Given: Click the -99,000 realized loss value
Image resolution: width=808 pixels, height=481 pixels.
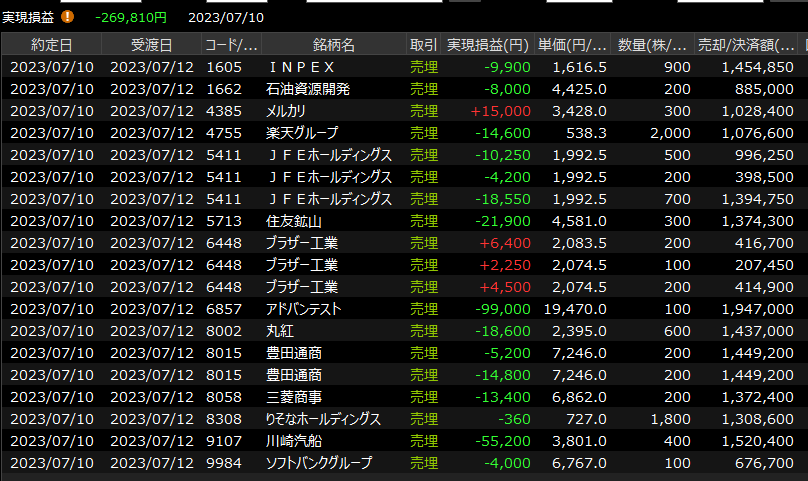Looking at the screenshot, I should coord(507,309).
